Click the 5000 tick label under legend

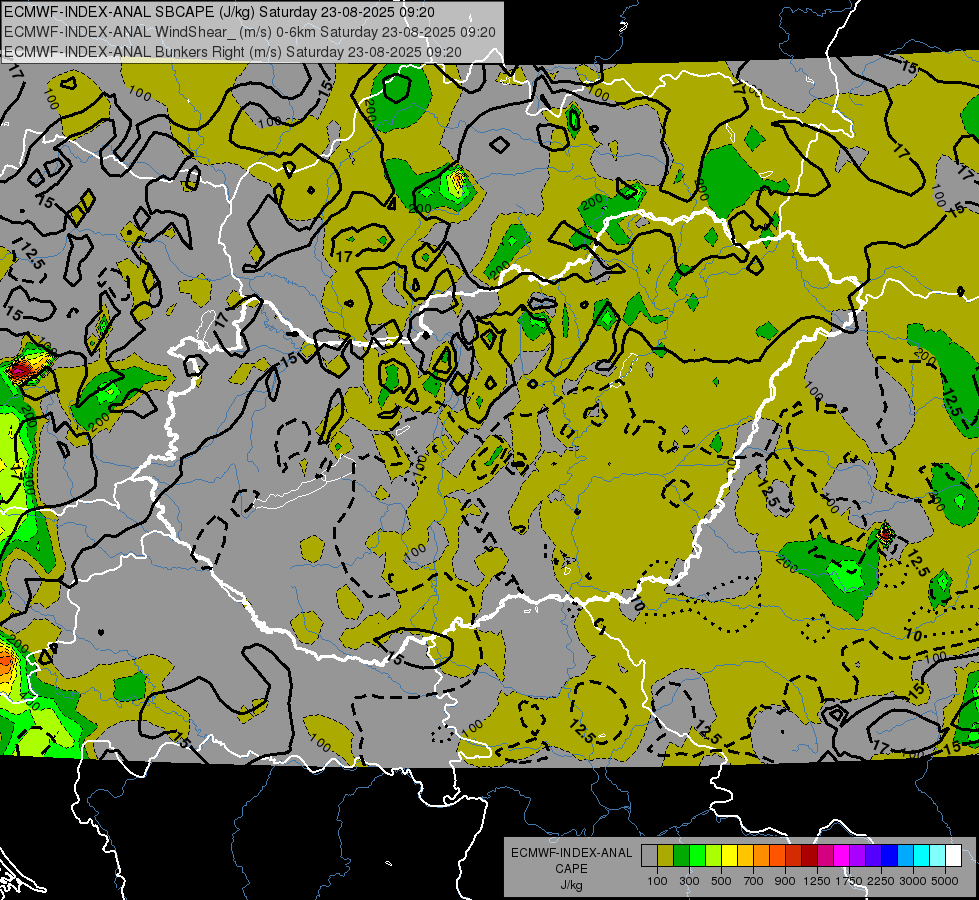click(x=945, y=881)
